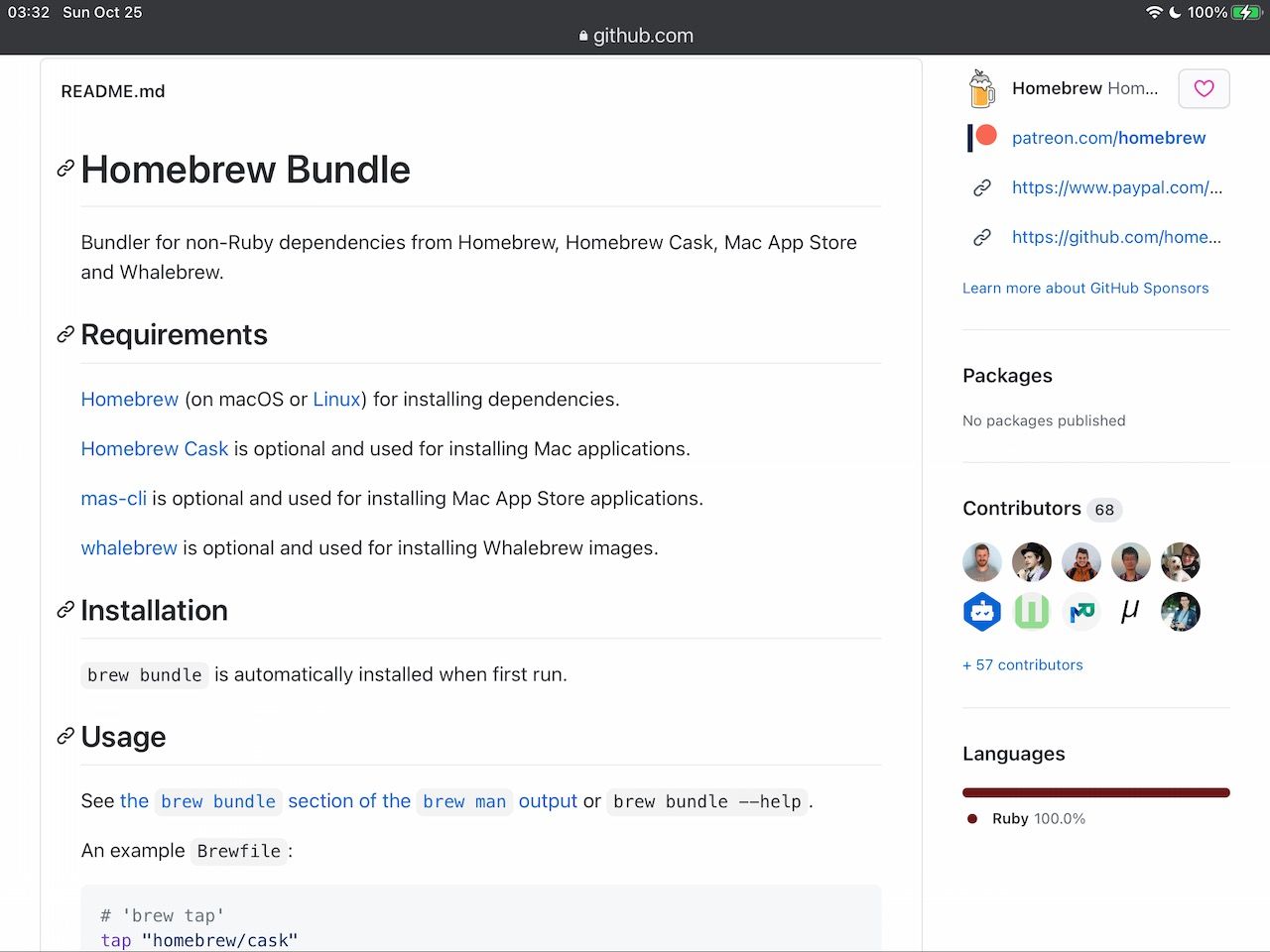Screen dimensions: 1270x952
Task: Tap the 03:32 clock in status bar
Action: tap(29, 12)
